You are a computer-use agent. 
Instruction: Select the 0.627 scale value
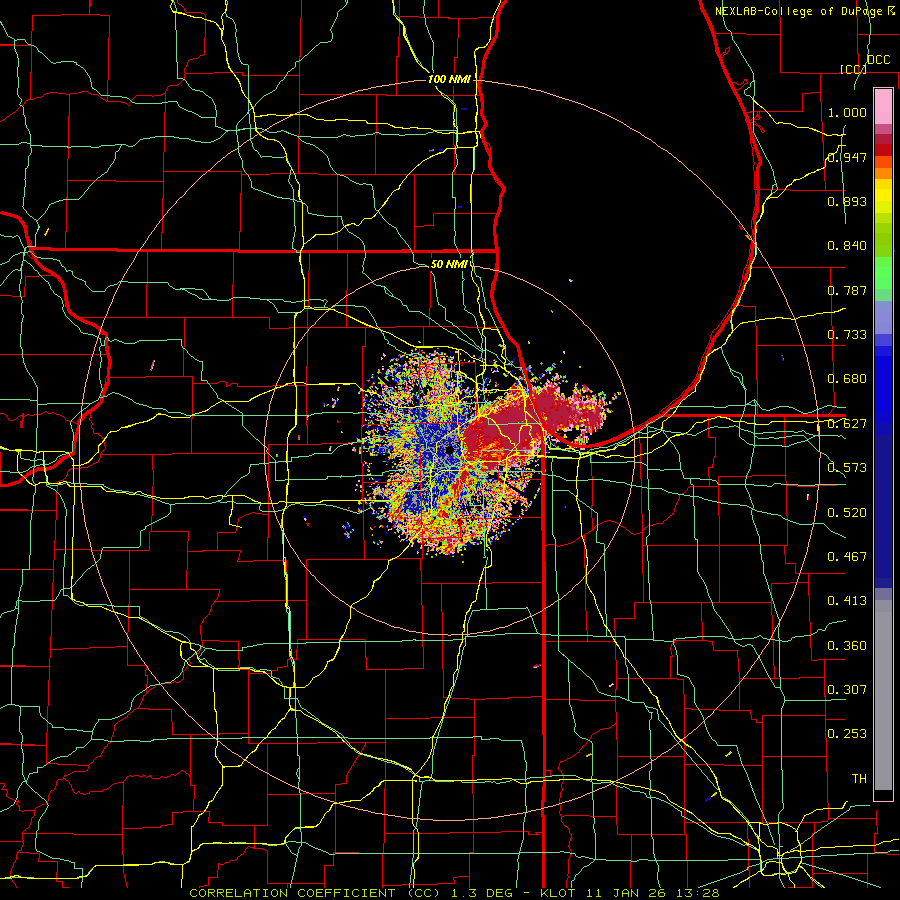tap(847, 424)
